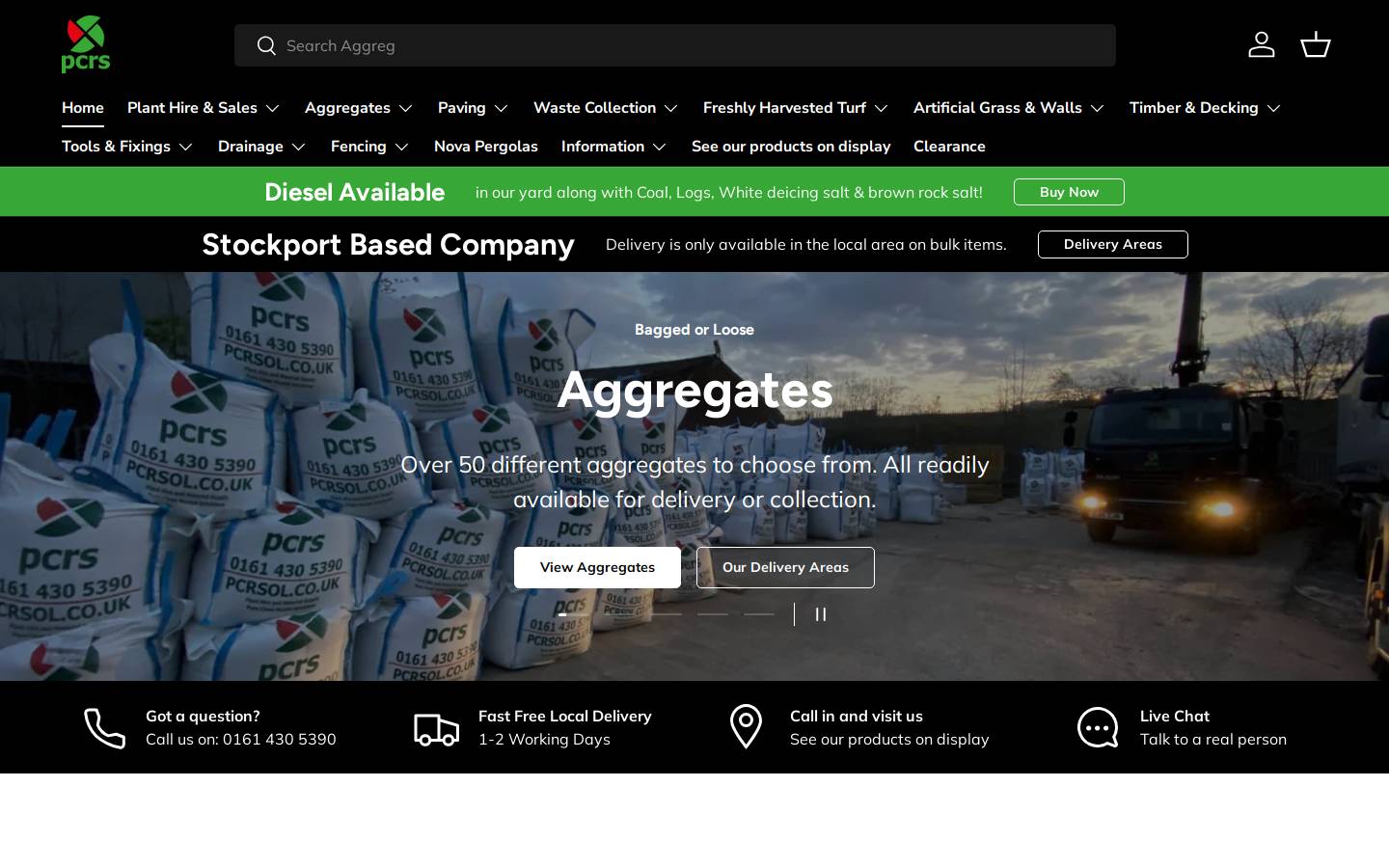Click 1-2 Working Days text
This screenshot has height=868, width=1389.
[544, 739]
